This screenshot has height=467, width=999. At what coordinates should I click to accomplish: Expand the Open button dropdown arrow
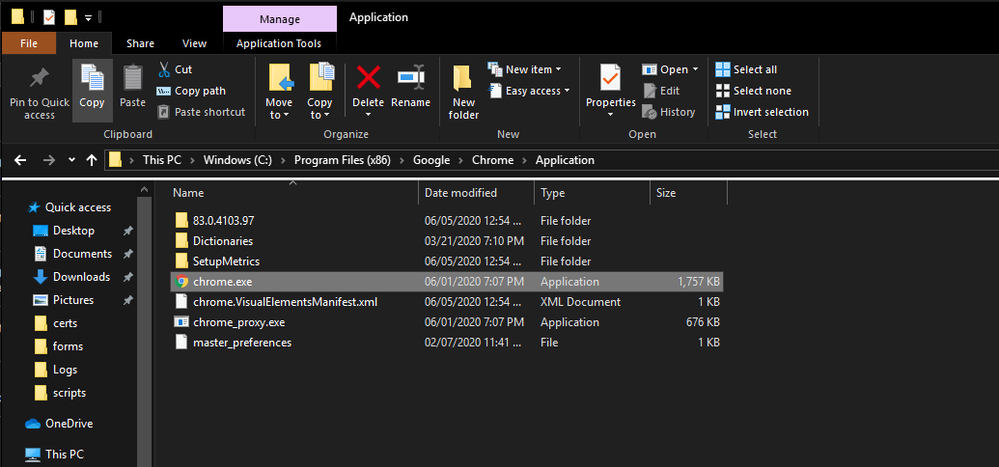[695, 69]
